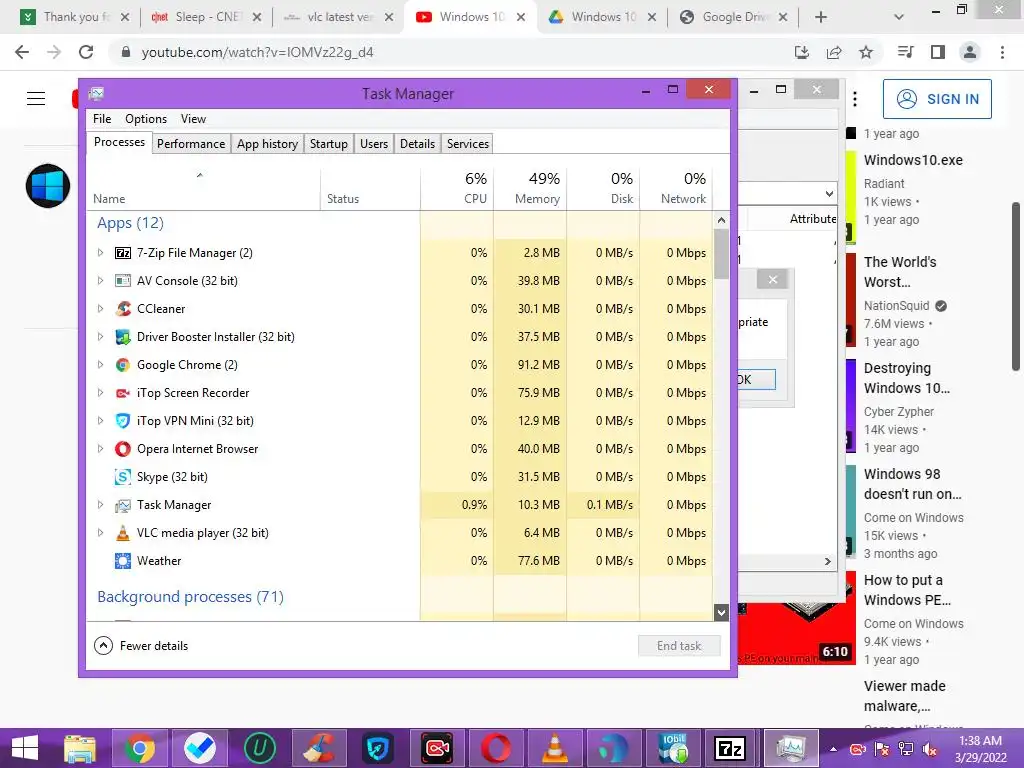This screenshot has height=768, width=1024.
Task: Expand the 7-Zip File Manager process group
Action: (x=101, y=253)
